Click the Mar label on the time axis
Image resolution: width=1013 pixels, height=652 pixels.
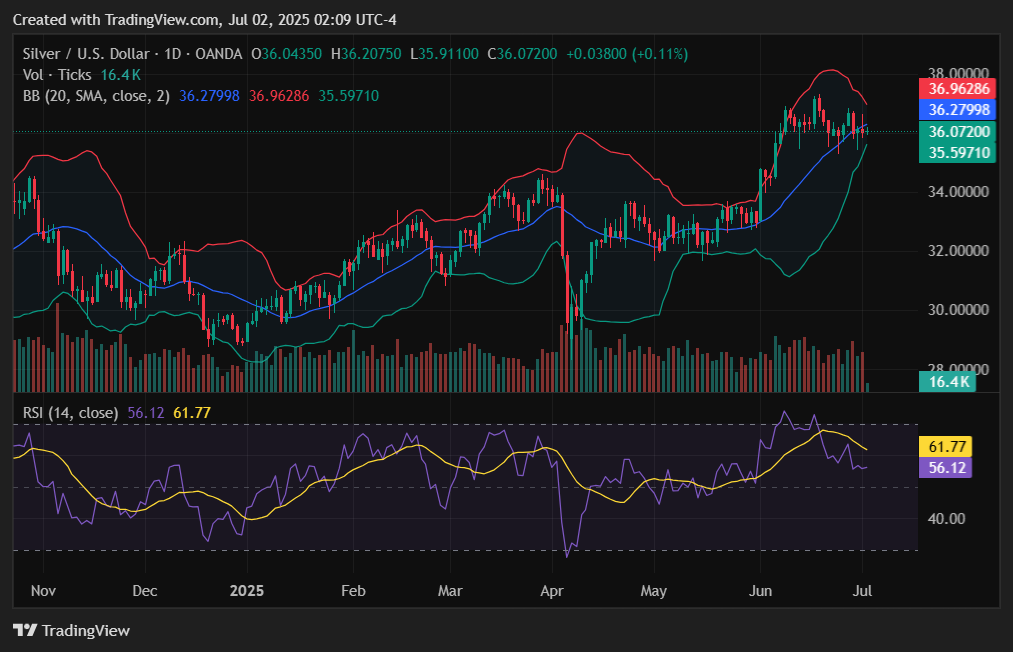pos(450,591)
